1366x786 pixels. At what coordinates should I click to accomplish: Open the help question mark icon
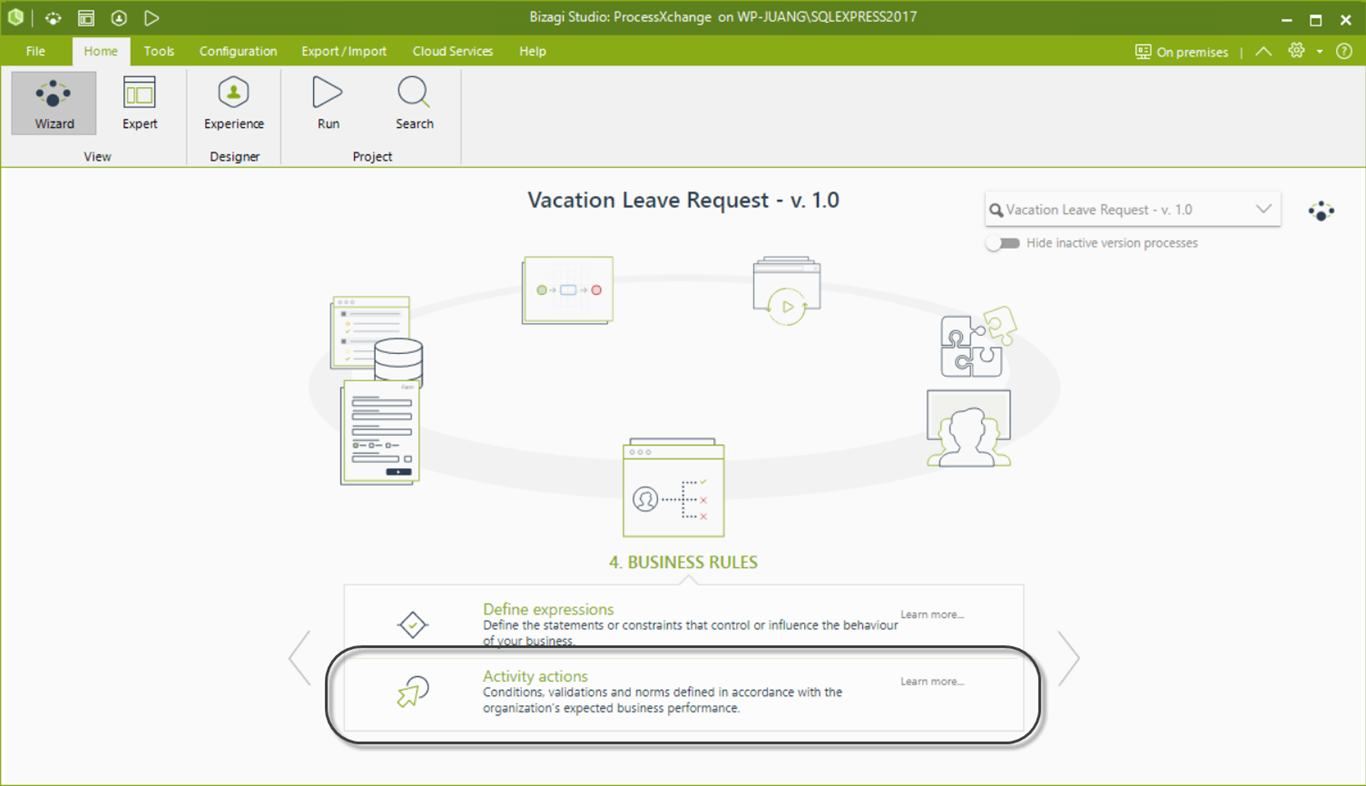(x=1344, y=51)
